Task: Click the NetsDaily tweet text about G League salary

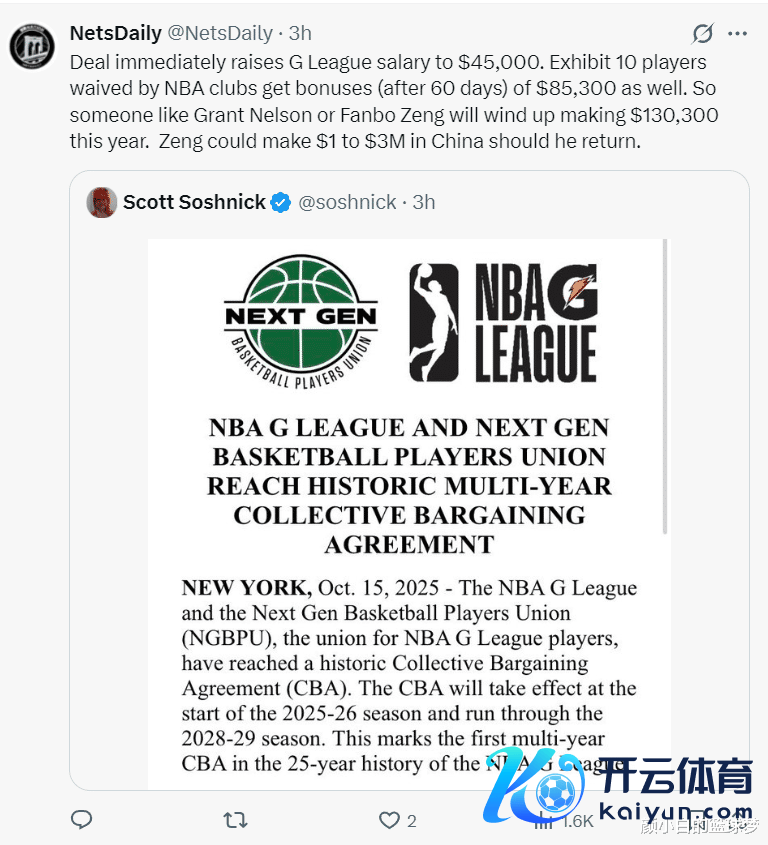Action: [x=394, y=101]
